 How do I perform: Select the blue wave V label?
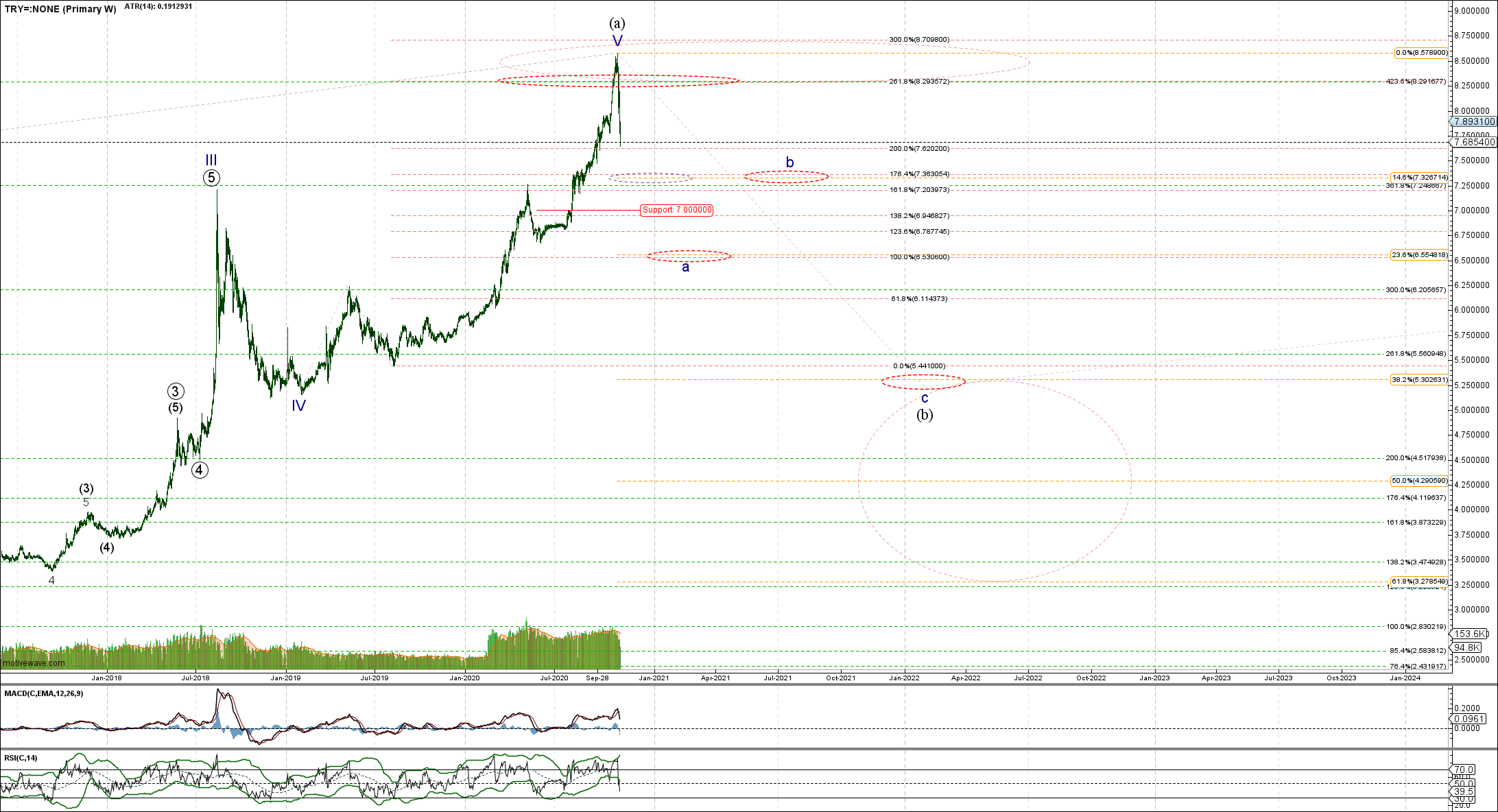point(617,40)
